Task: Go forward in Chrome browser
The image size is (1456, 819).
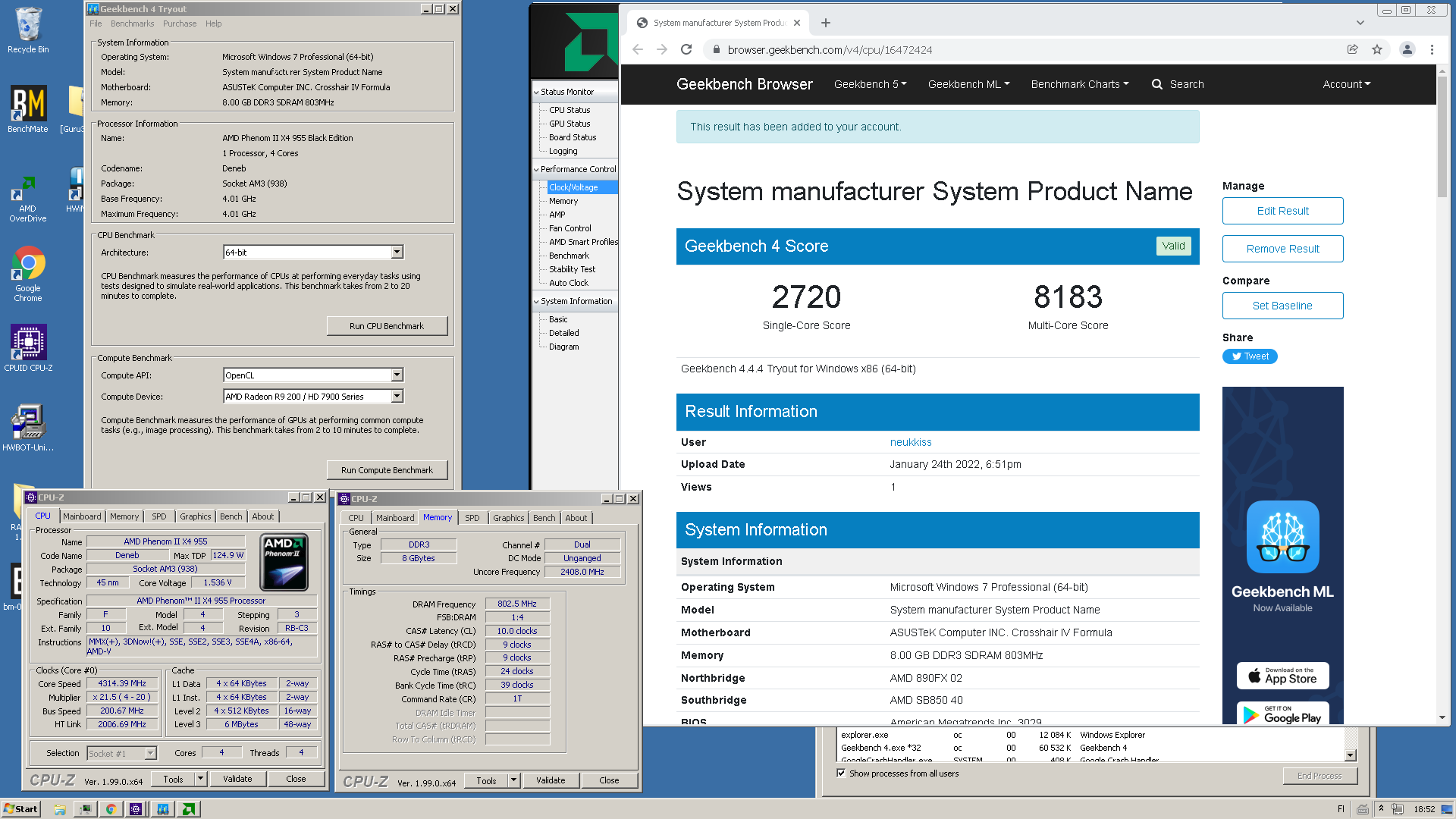Action: tap(662, 49)
